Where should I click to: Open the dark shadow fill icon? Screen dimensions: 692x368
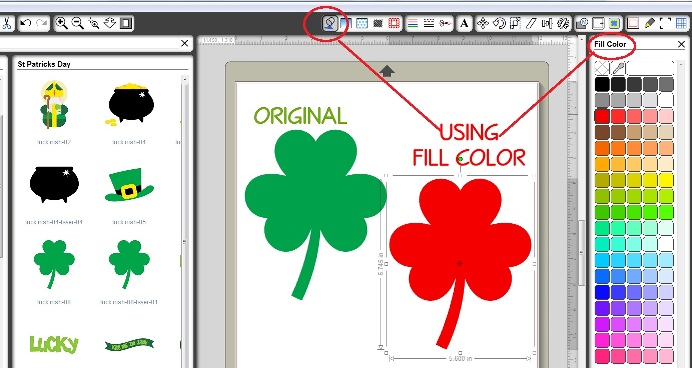click(x=378, y=23)
